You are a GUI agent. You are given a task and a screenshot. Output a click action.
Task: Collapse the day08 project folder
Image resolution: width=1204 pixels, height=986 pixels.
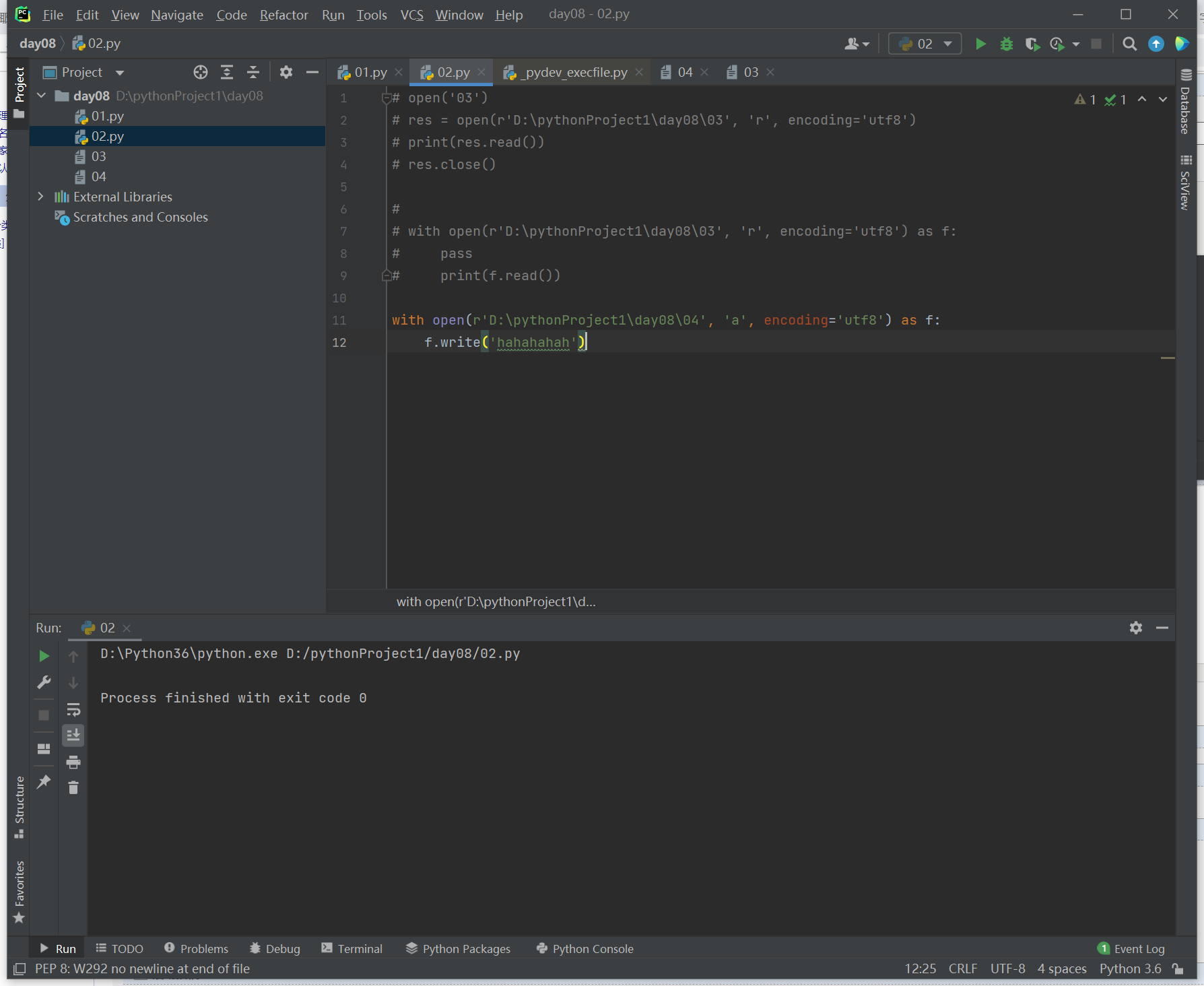41,96
